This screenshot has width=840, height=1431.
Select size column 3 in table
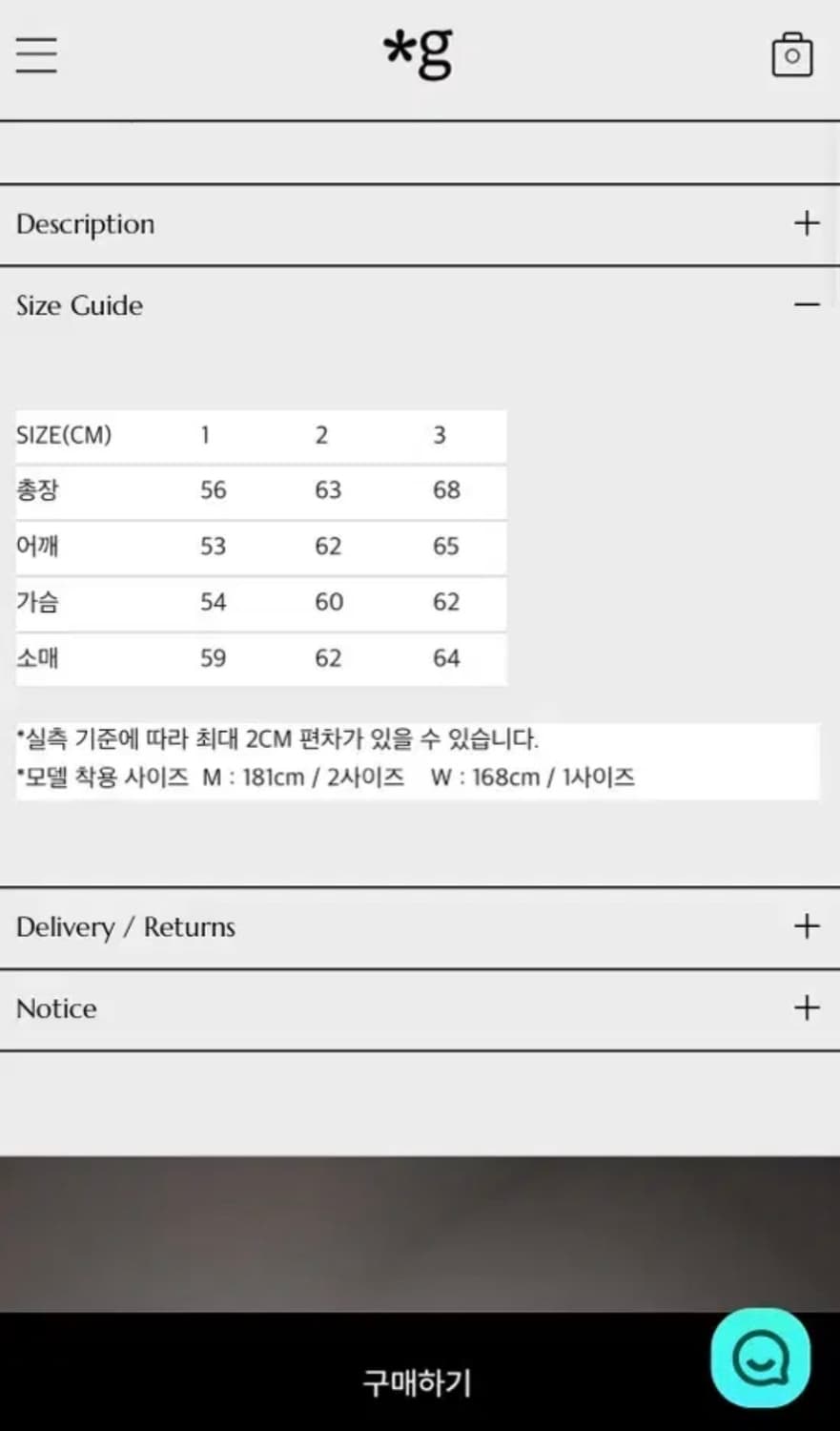(440, 435)
